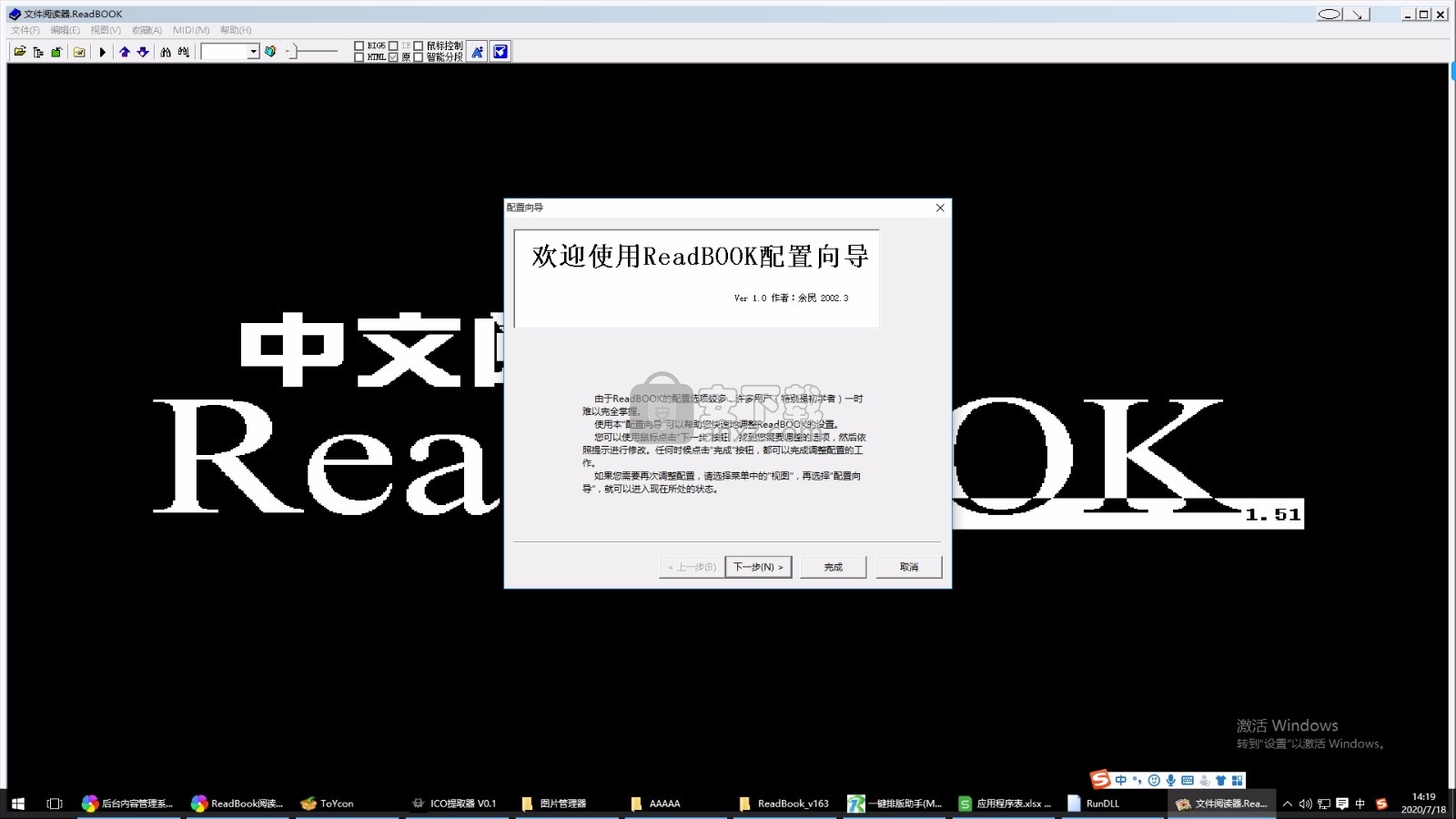Screen dimensions: 1456x819
Task: Switch to RunDLL taskbar item
Action: pyautogui.click(x=1113, y=804)
